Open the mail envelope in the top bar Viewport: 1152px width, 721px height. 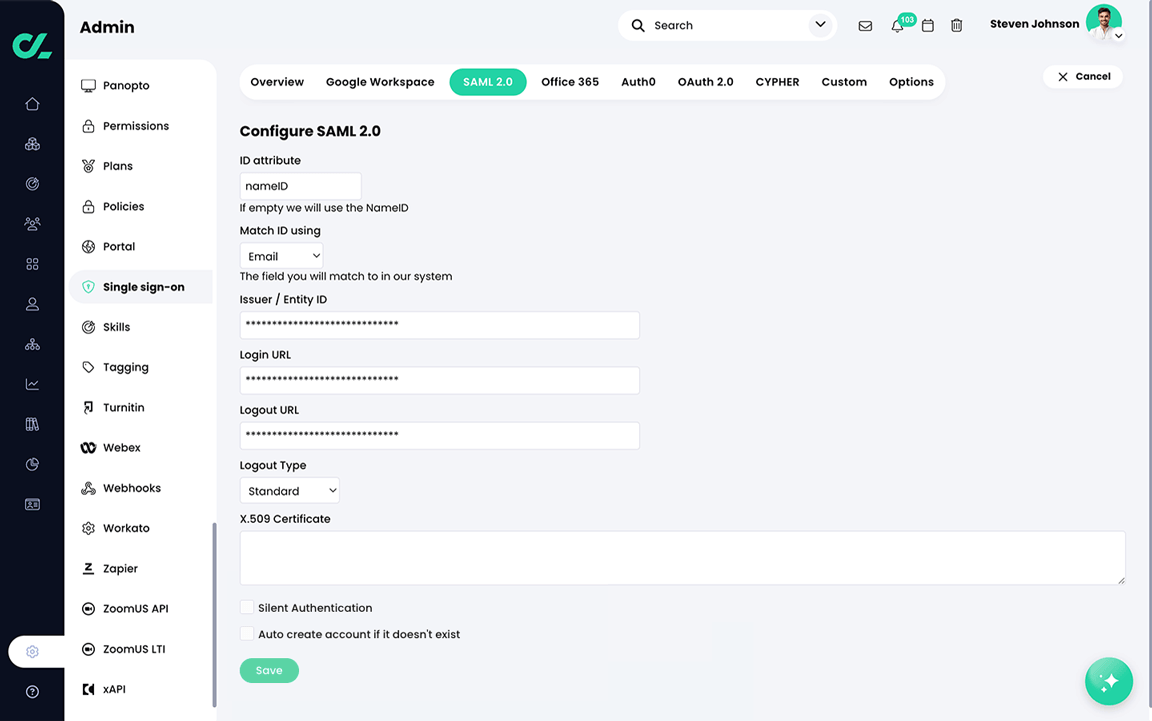pyautogui.click(x=865, y=26)
